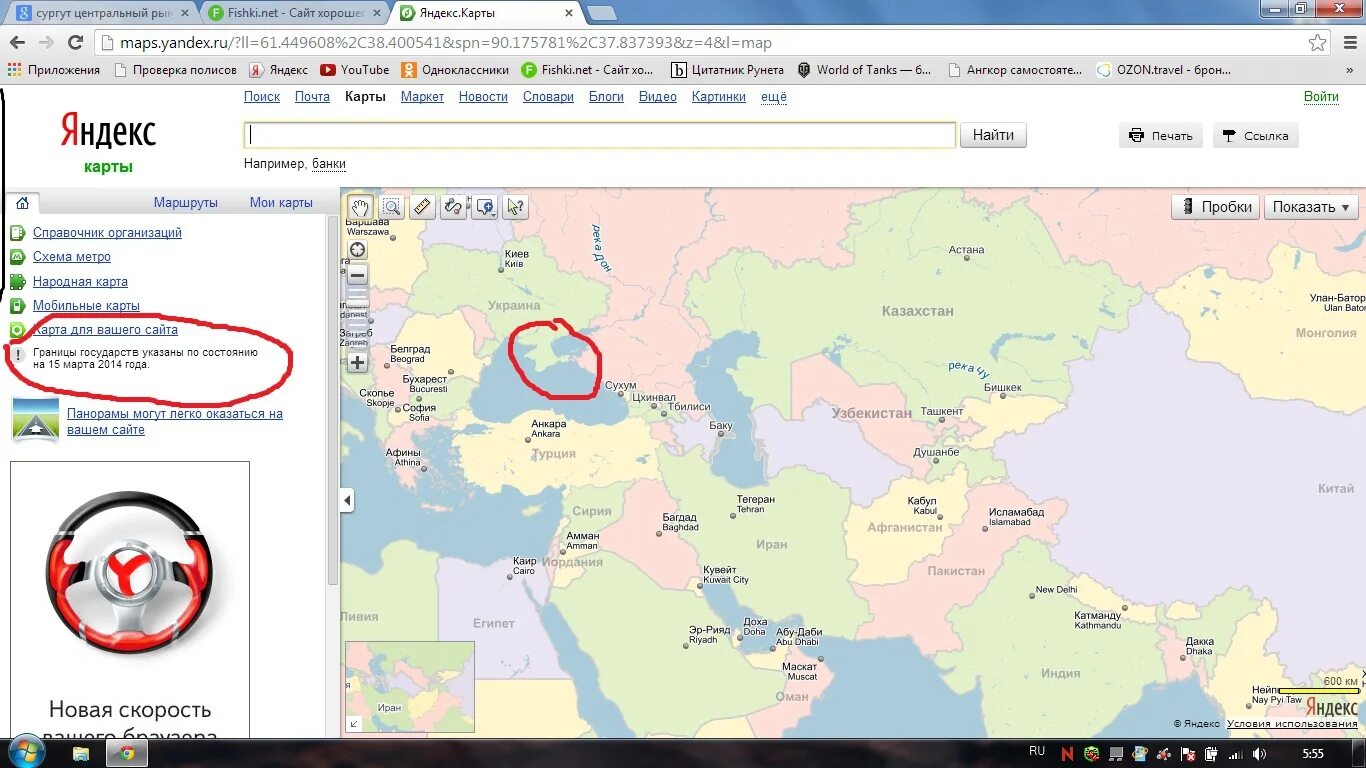Open a new browser tab
Image resolution: width=1366 pixels, height=768 pixels.
[601, 14]
